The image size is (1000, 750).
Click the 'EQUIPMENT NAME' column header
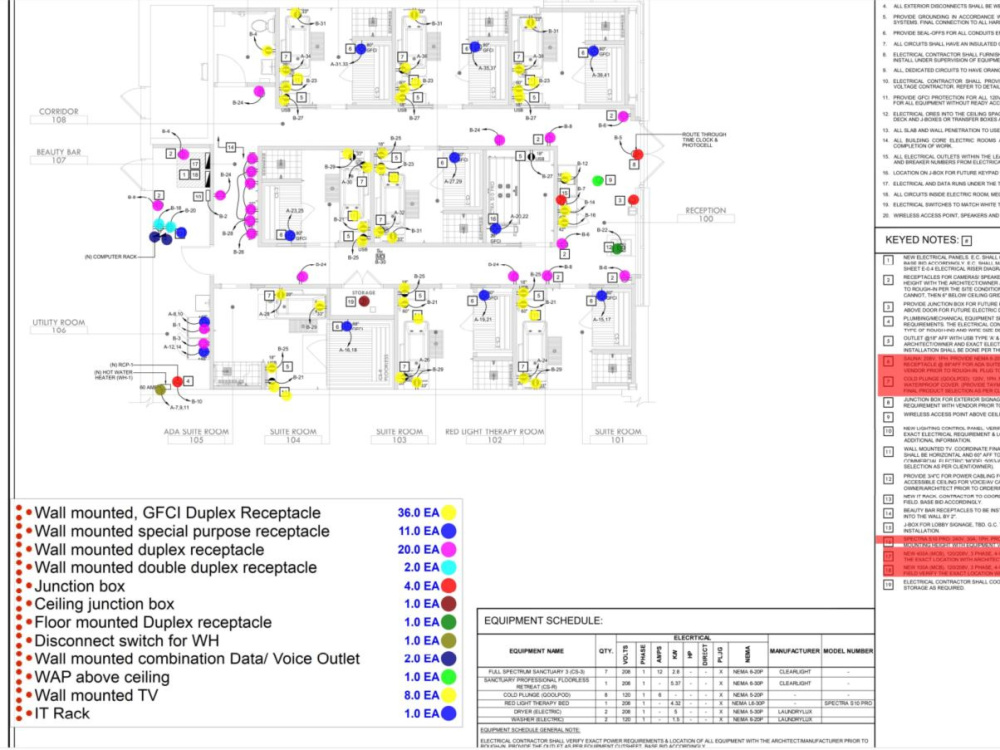pos(536,651)
